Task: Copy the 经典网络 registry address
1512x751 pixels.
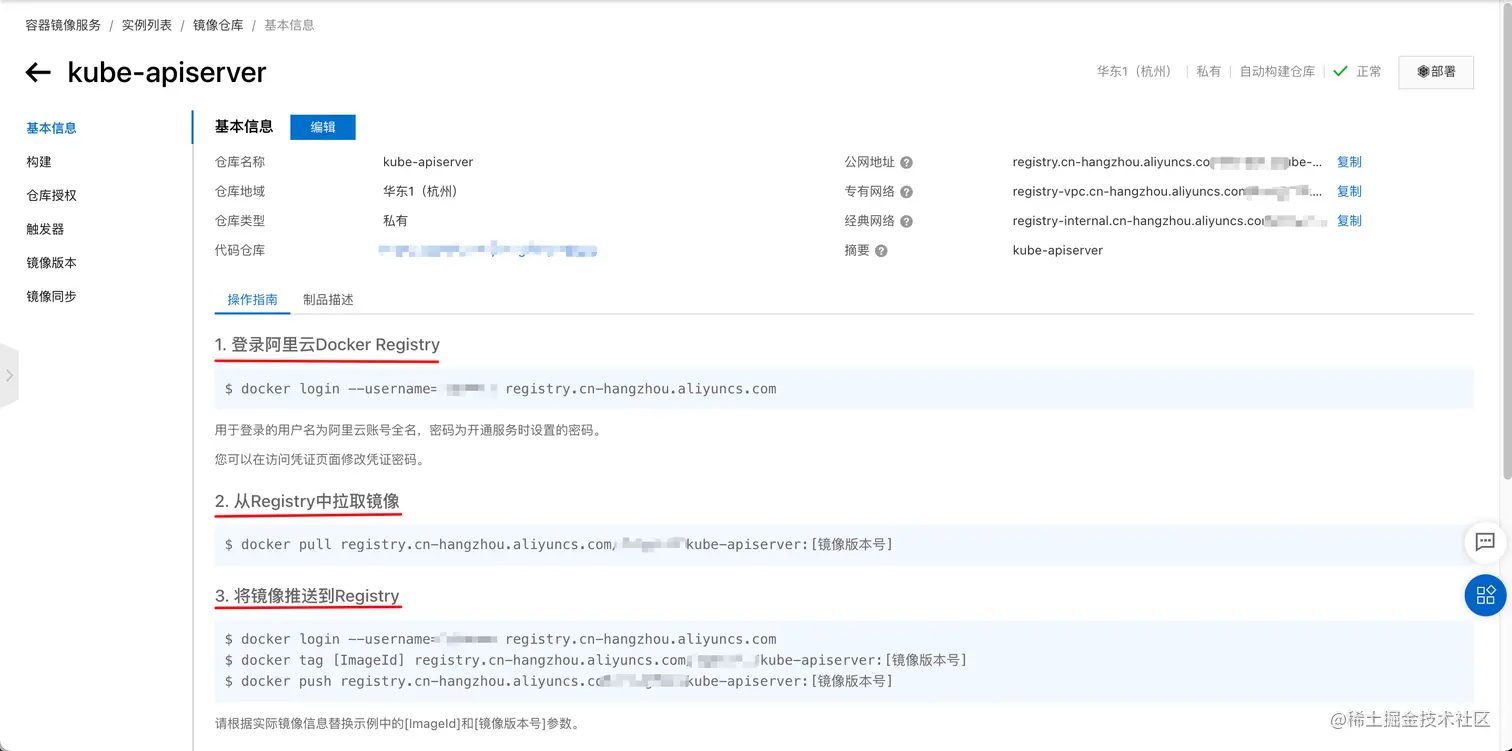Action: click(1349, 221)
